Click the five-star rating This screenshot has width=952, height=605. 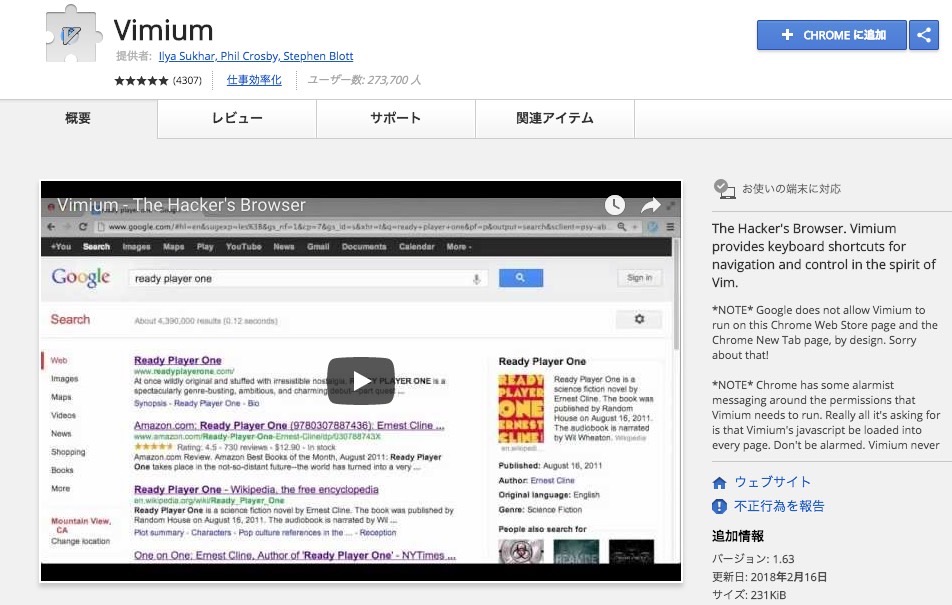141,80
